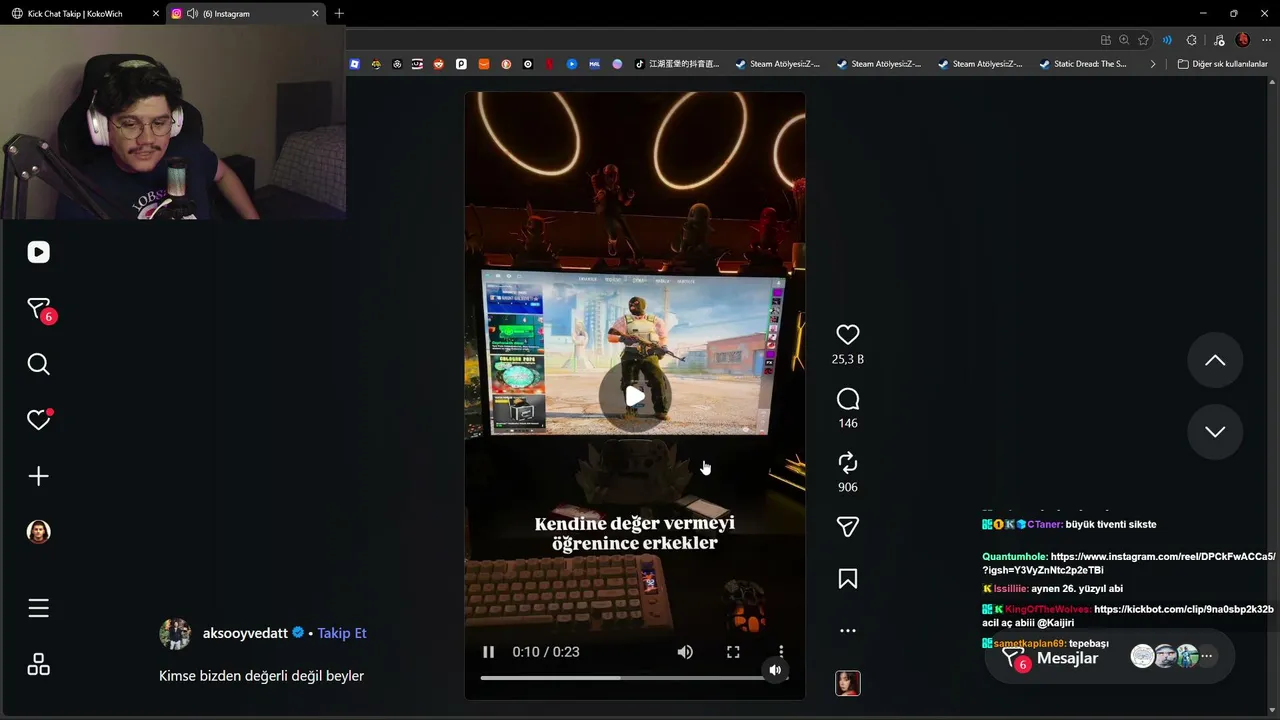Open KingOfTheWolves' kickbot clip link

point(1184,609)
